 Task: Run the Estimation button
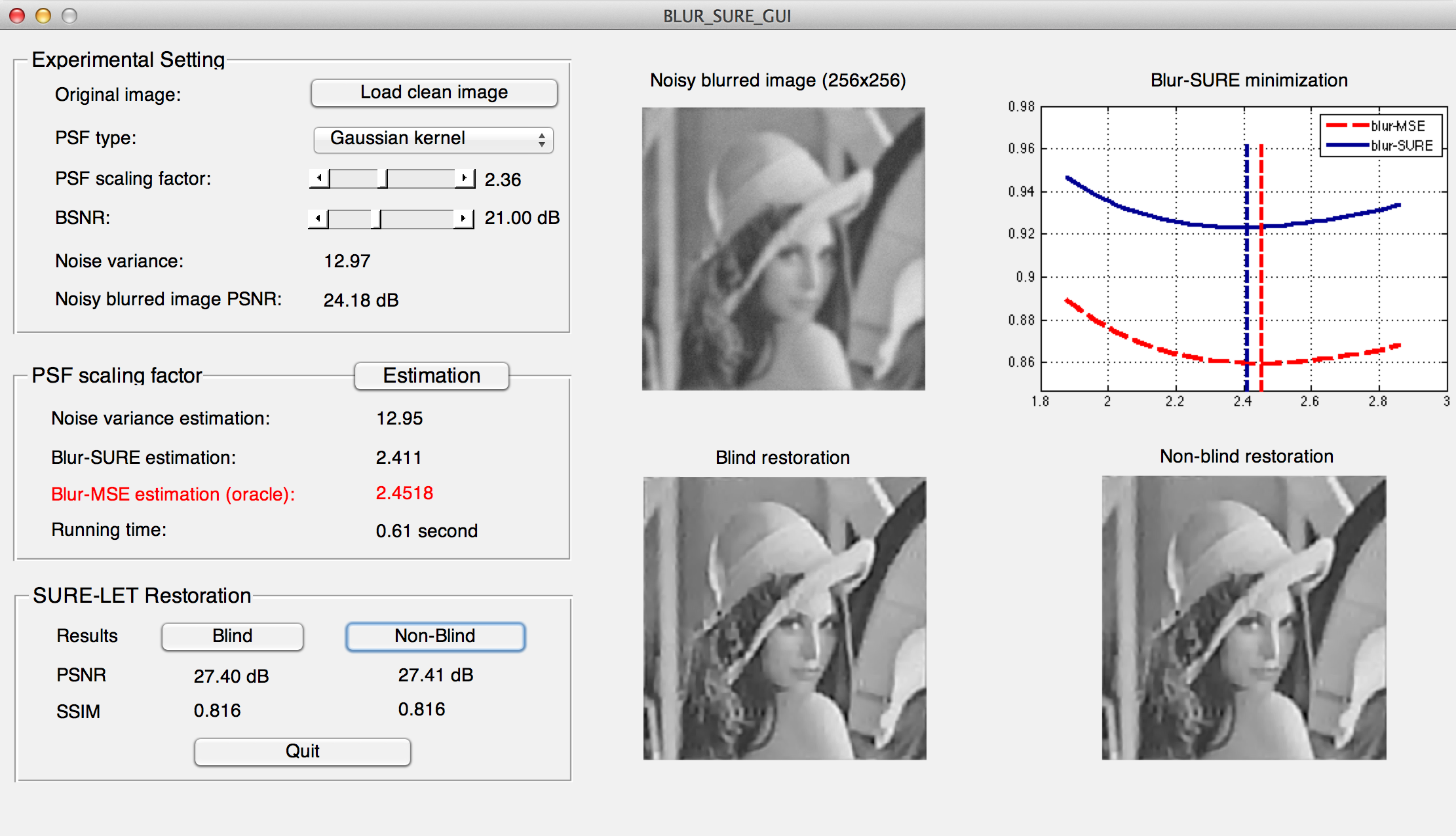432,376
